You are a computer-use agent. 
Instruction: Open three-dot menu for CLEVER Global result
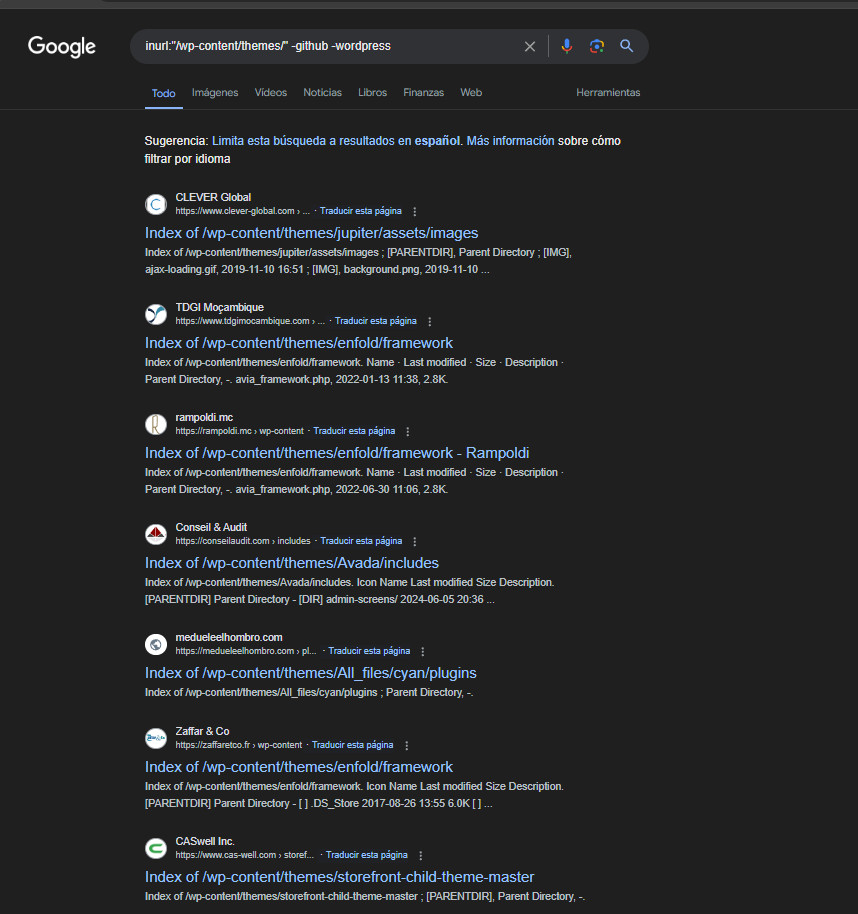[415, 212]
